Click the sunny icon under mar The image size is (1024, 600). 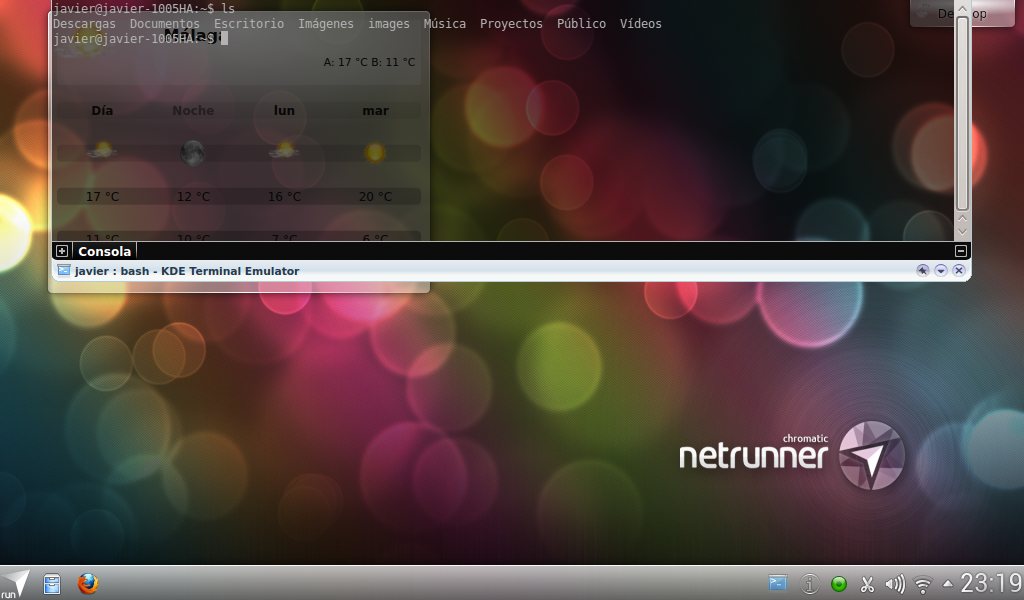click(375, 153)
